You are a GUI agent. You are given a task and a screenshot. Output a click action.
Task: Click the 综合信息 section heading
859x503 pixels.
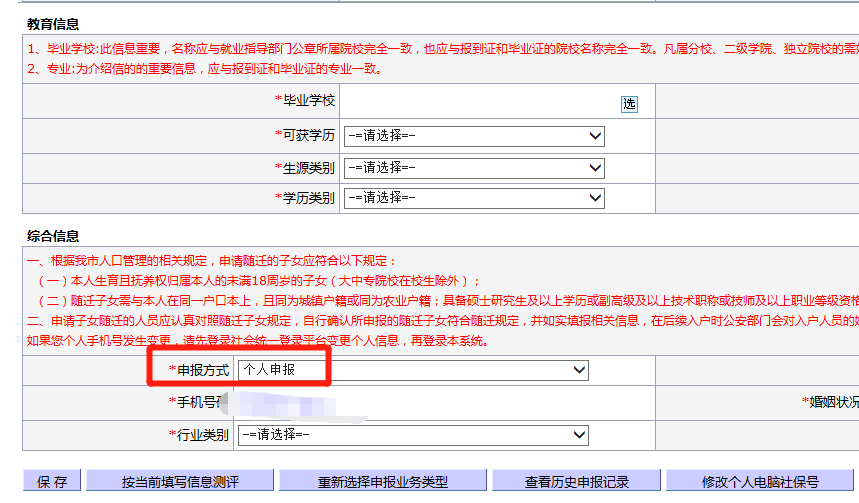[x=53, y=236]
